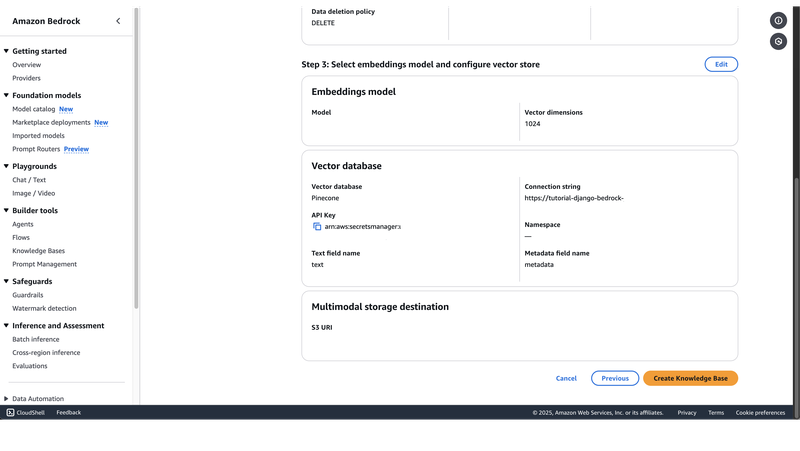Open Batch inference
Image resolution: width=800 pixels, height=451 pixels.
click(x=36, y=339)
